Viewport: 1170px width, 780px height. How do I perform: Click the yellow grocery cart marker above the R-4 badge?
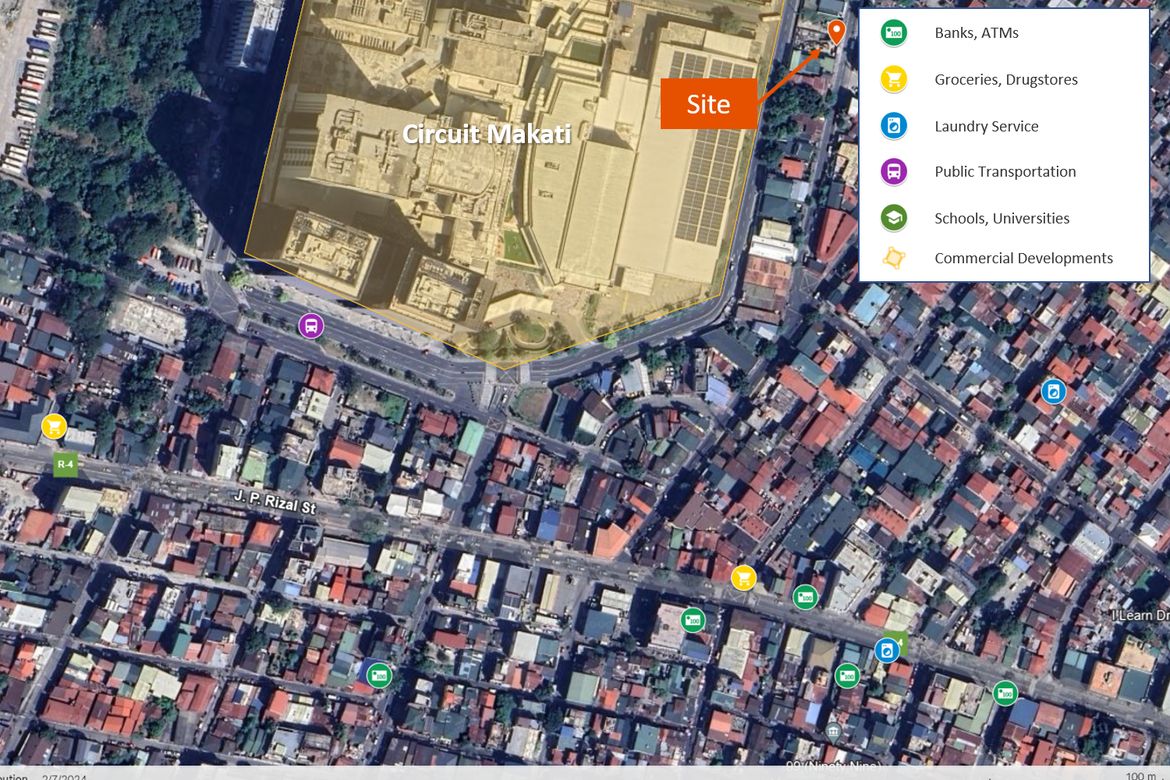pyautogui.click(x=54, y=427)
